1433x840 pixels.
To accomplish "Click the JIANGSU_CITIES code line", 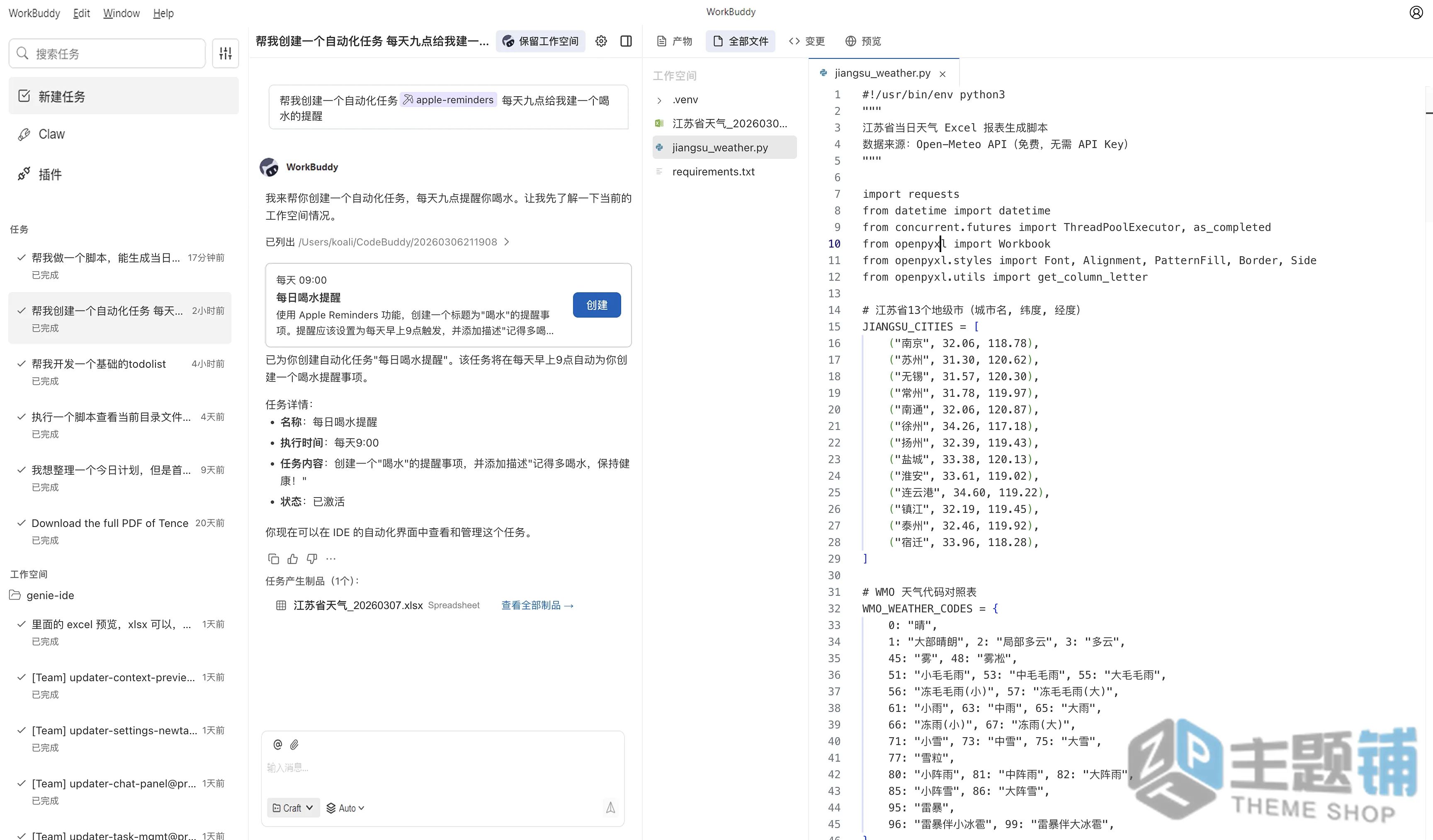I will 920,327.
